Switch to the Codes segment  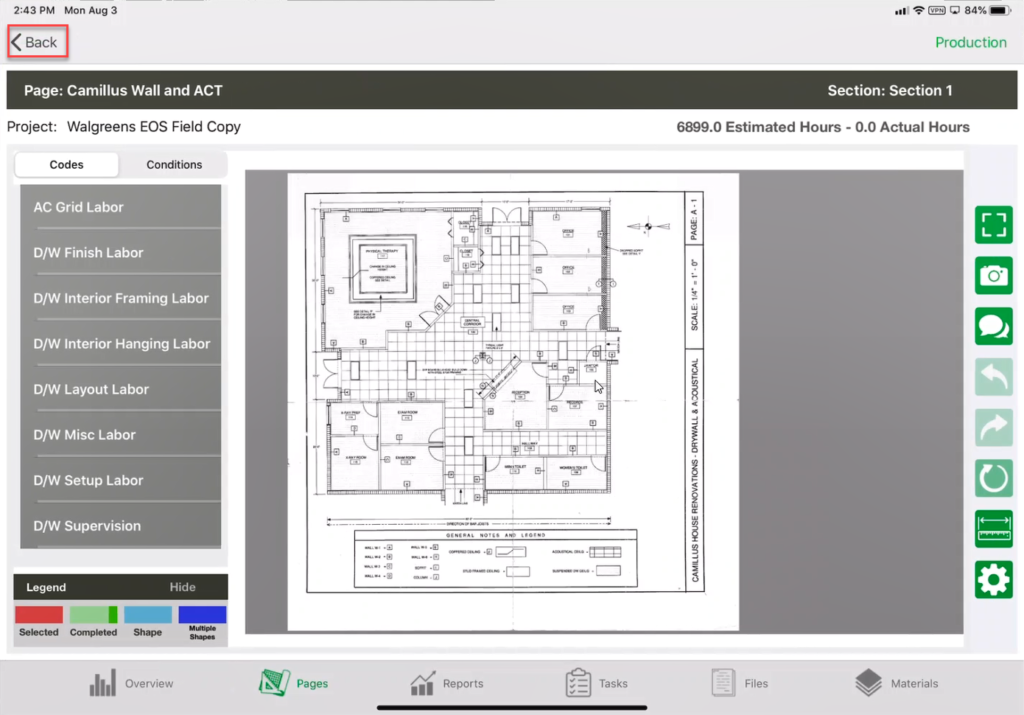point(67,165)
